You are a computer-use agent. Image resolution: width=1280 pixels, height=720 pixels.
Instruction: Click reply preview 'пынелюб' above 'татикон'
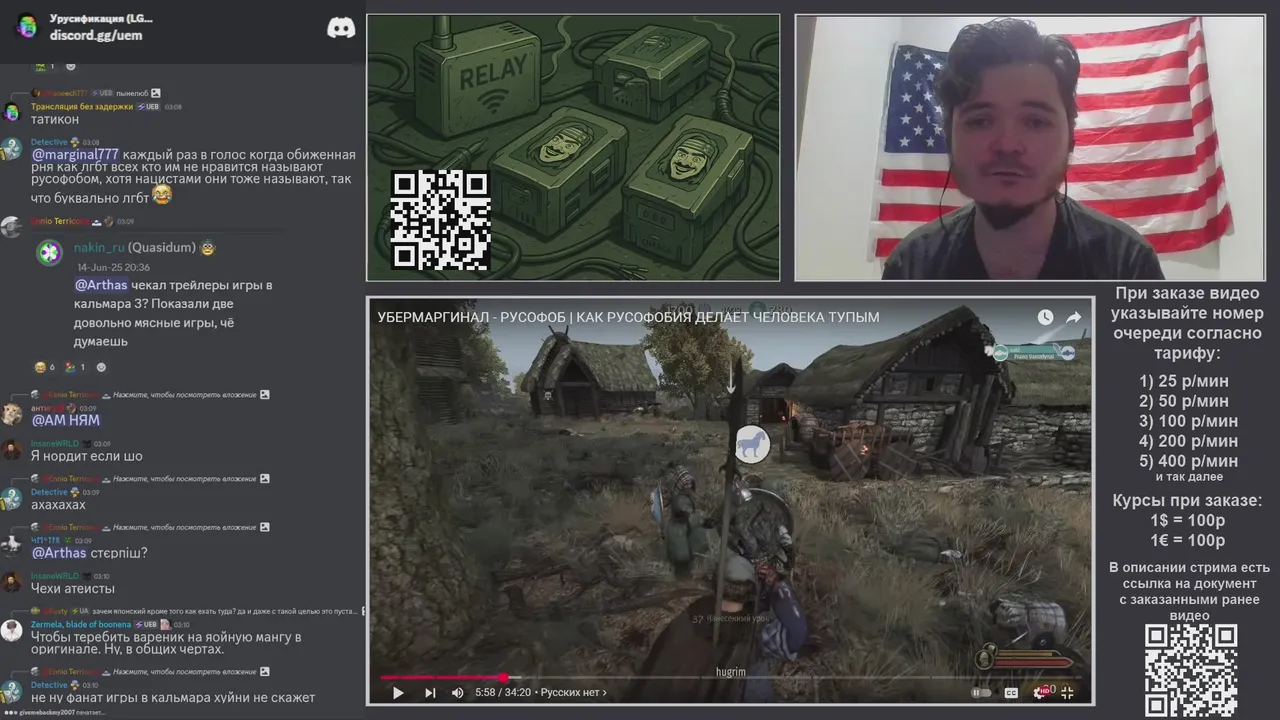tap(131, 93)
